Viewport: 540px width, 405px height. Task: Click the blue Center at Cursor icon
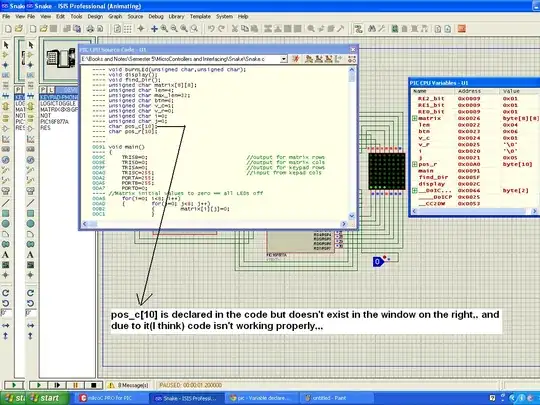pos(154,29)
